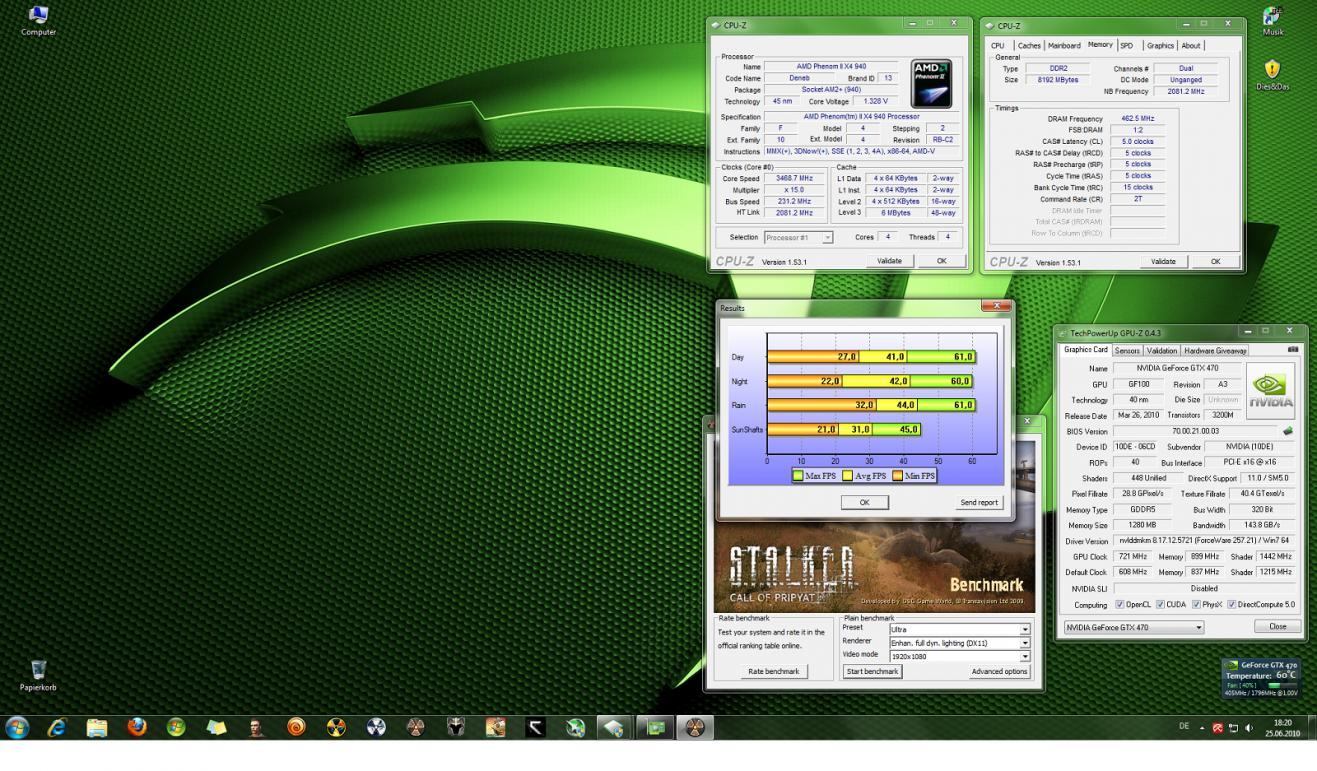The height and width of the screenshot is (771, 1317).
Task: Open the Papierkorb recycle bin icon
Action: [x=38, y=675]
